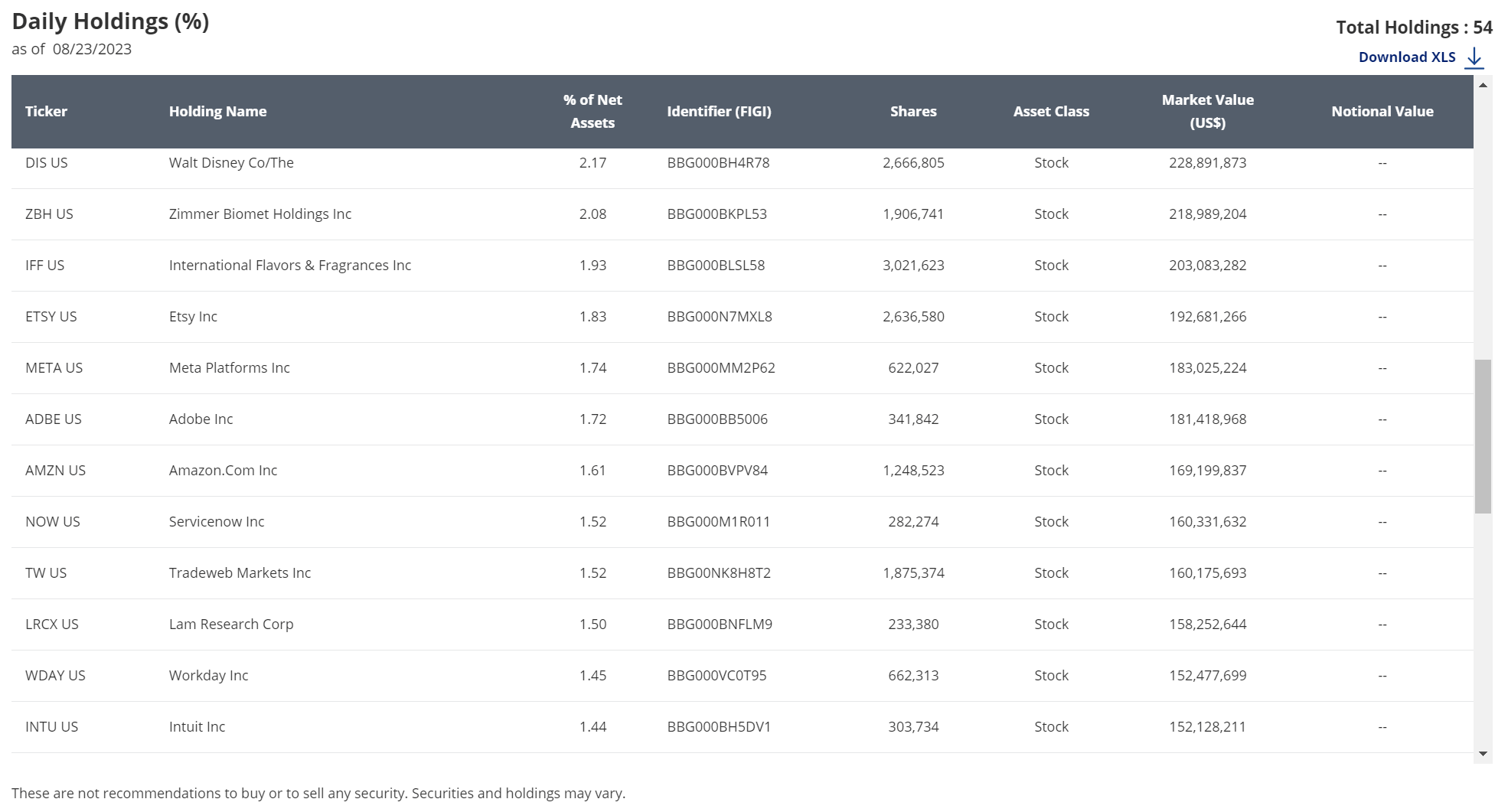Select the META US ticker cell
This screenshot has height=812, width=1508.
point(54,368)
